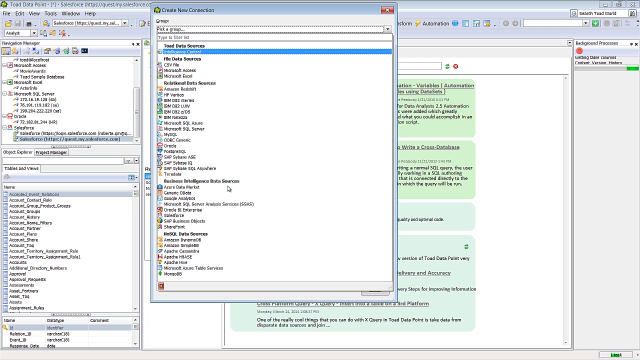The width and height of the screenshot is (640, 360).
Task: Open the File menu
Action: click(x=7, y=13)
